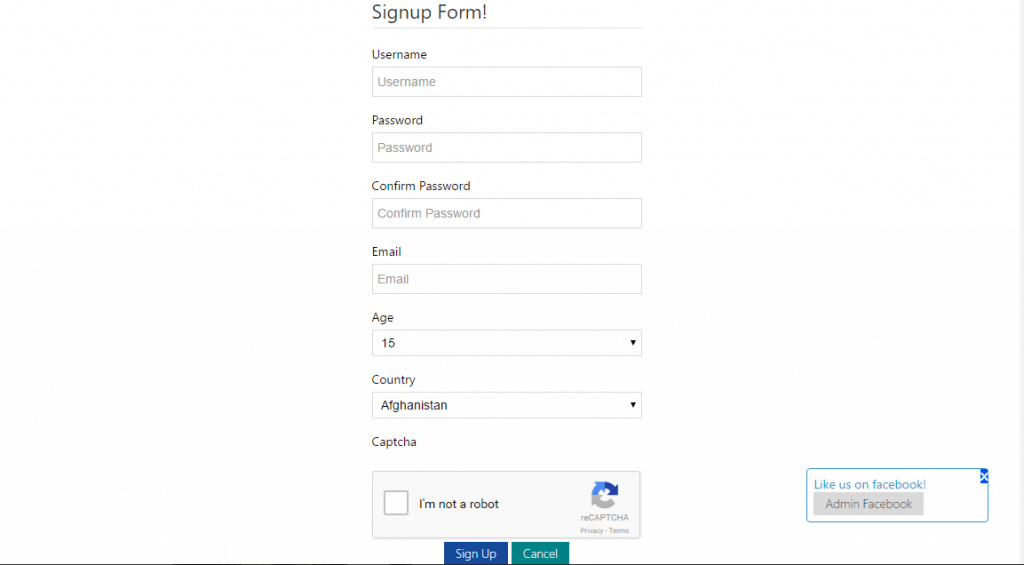Screen dimensions: 1024x565
Task: Focus the Password input field
Action: tap(507, 148)
